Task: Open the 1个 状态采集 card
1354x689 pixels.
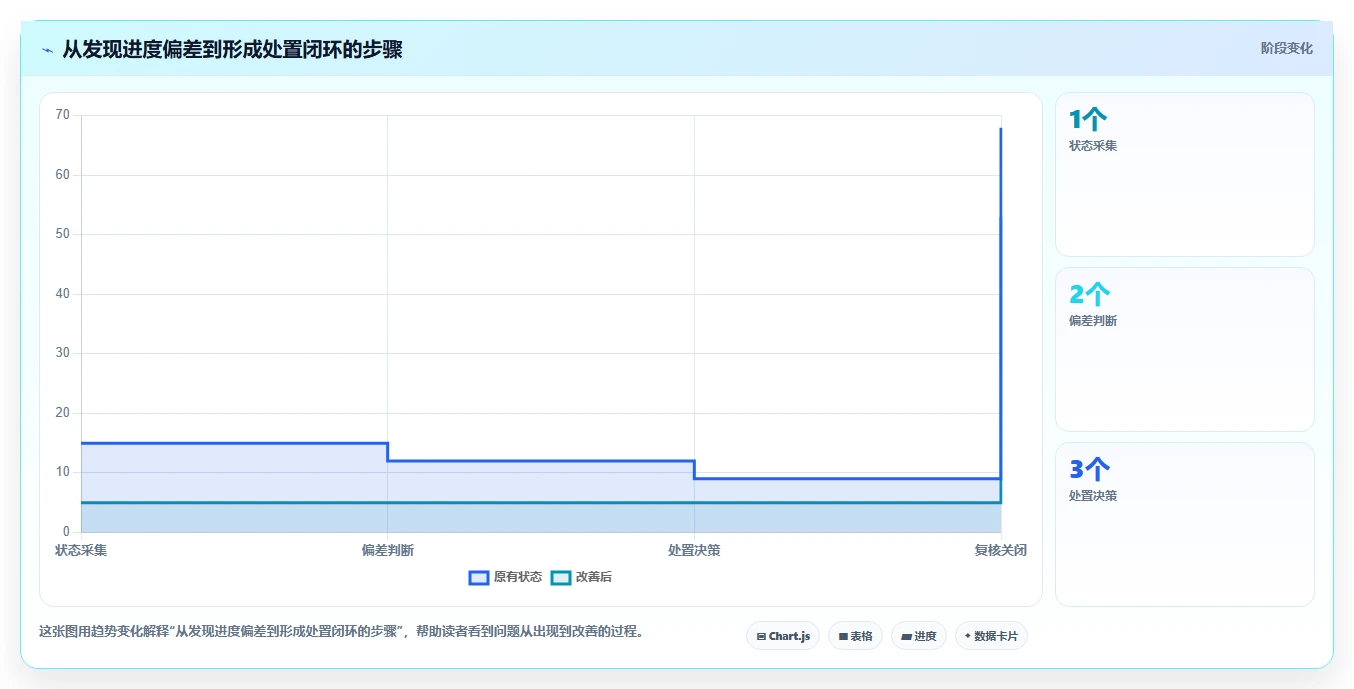Action: pyautogui.click(x=1185, y=175)
